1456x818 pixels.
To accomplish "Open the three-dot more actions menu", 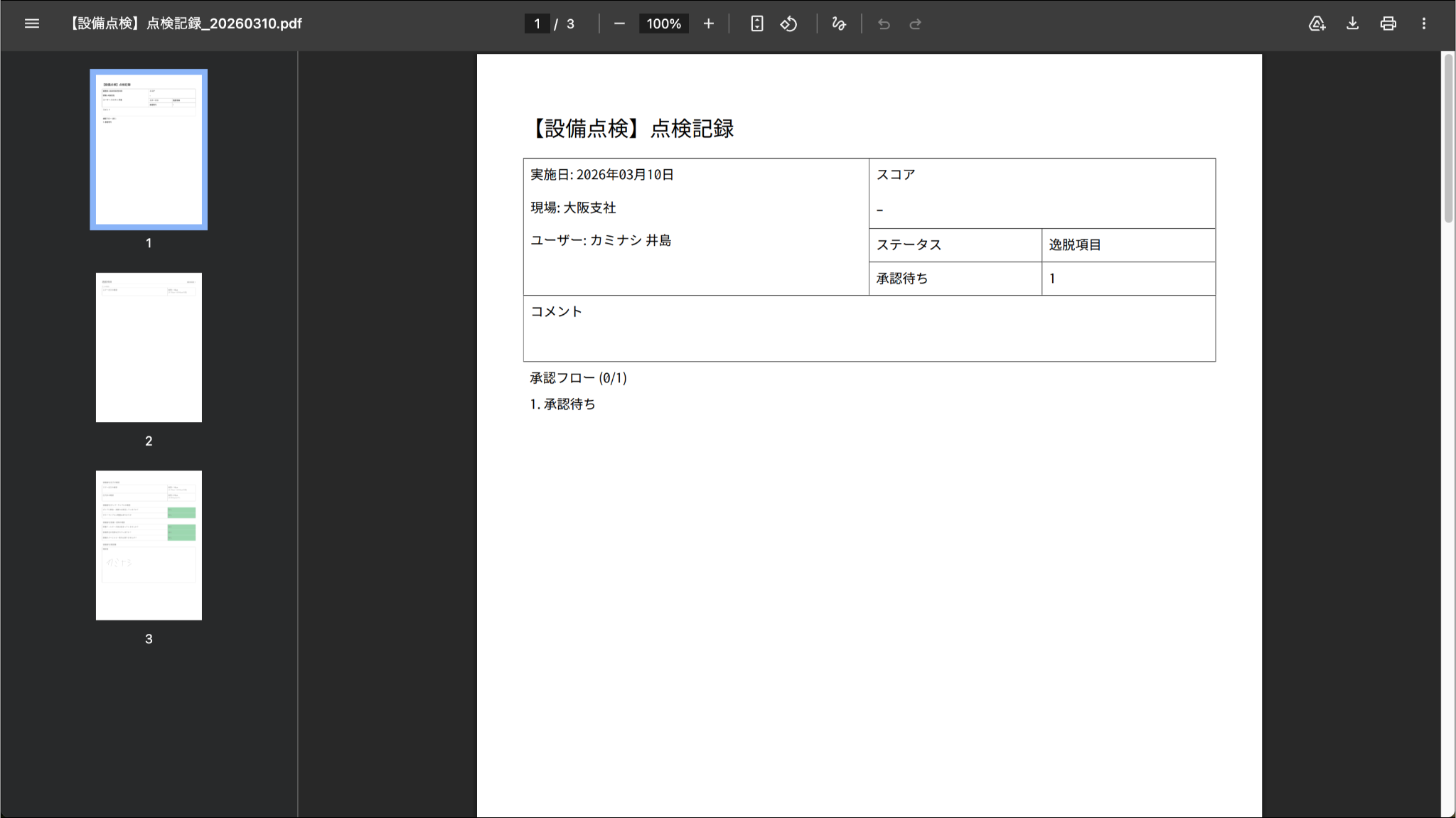I will 1423,23.
